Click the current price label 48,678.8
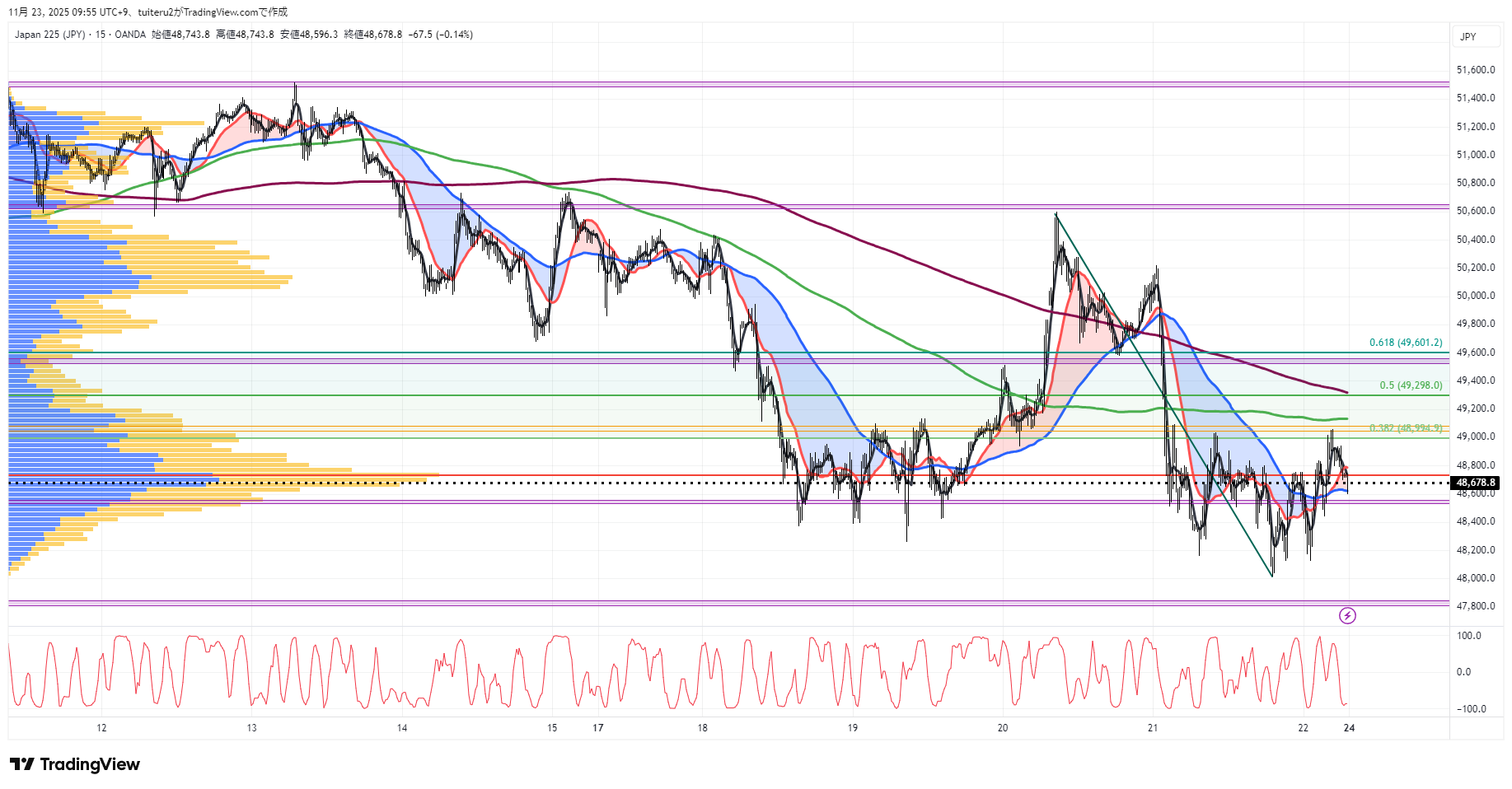Viewport: 1512px width, 789px height. click(x=1475, y=483)
